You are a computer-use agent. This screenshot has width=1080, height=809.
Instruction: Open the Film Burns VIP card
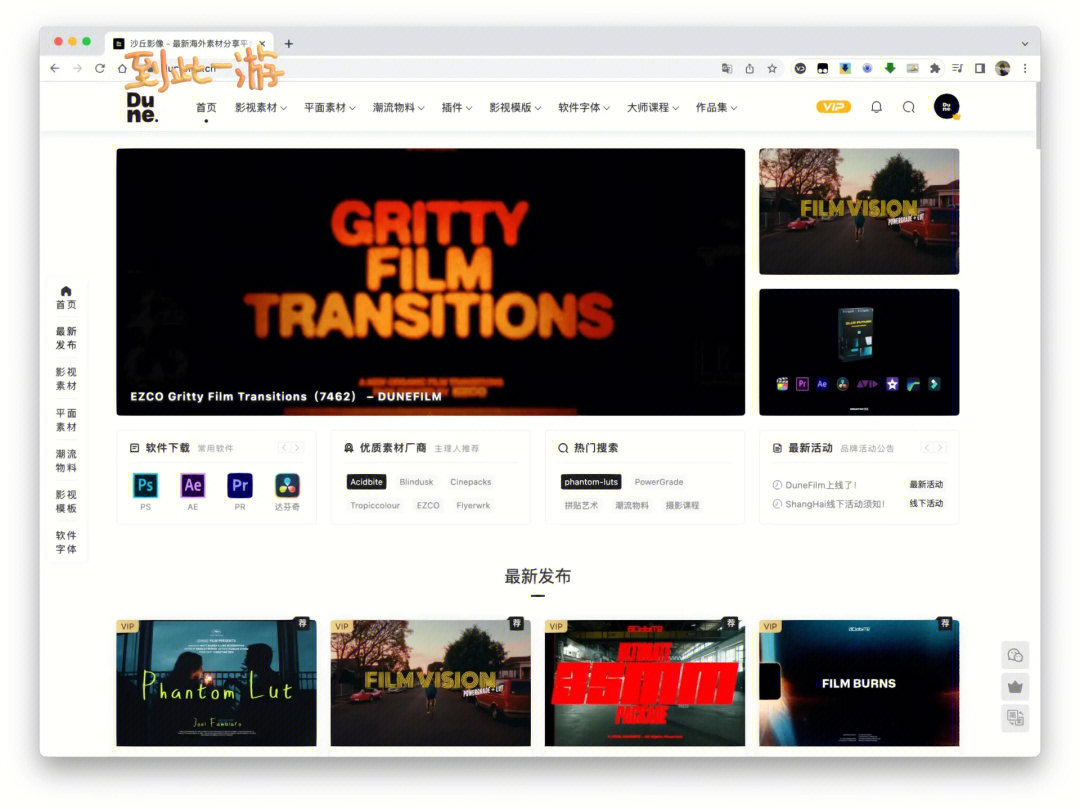click(x=859, y=682)
